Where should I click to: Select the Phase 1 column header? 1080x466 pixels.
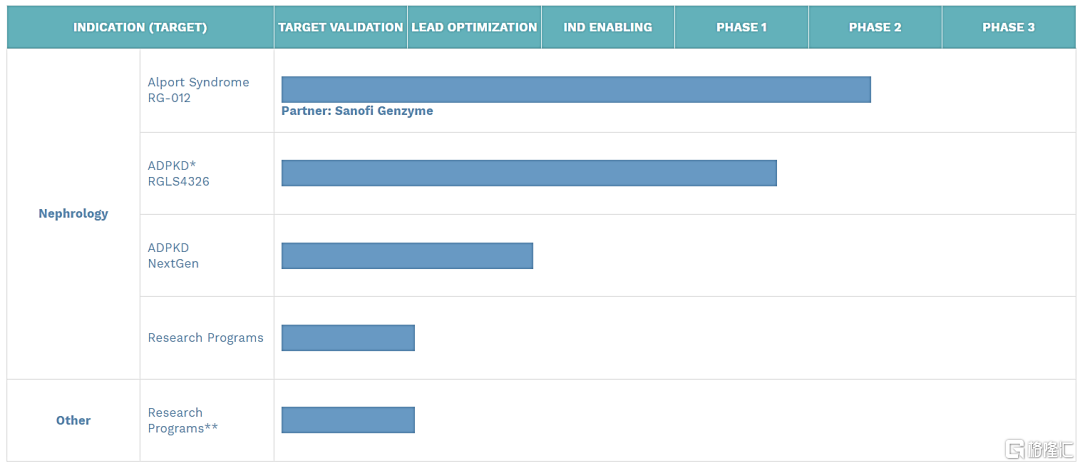click(x=741, y=27)
